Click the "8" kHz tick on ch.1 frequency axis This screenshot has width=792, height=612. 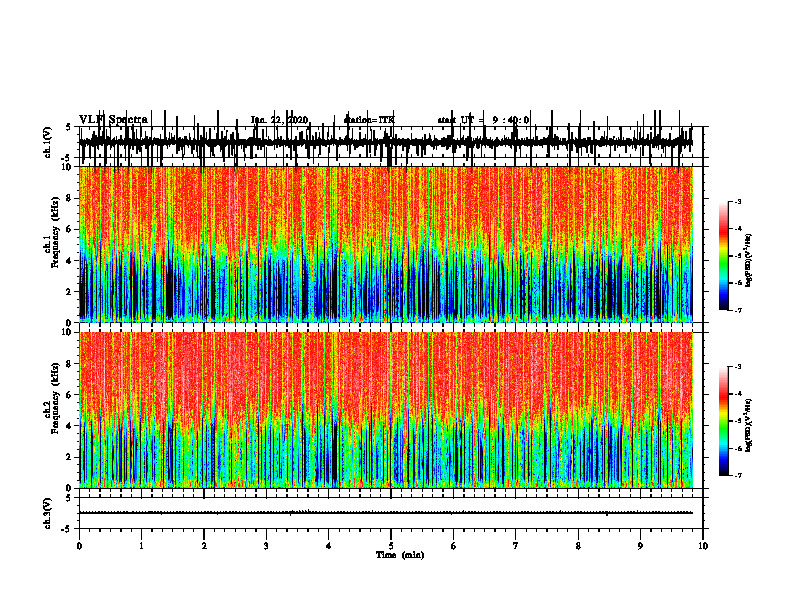click(69, 198)
